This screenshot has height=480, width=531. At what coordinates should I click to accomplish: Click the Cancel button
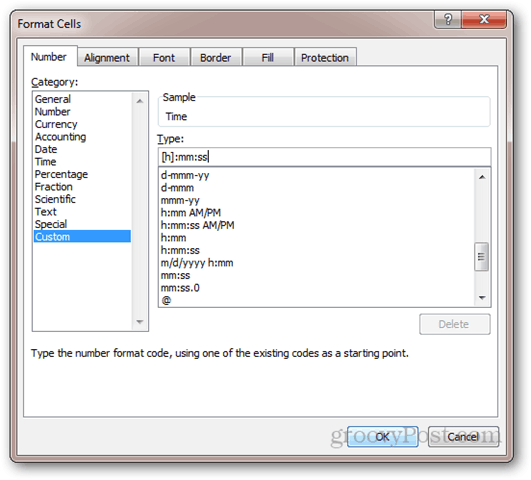pyautogui.click(x=463, y=437)
